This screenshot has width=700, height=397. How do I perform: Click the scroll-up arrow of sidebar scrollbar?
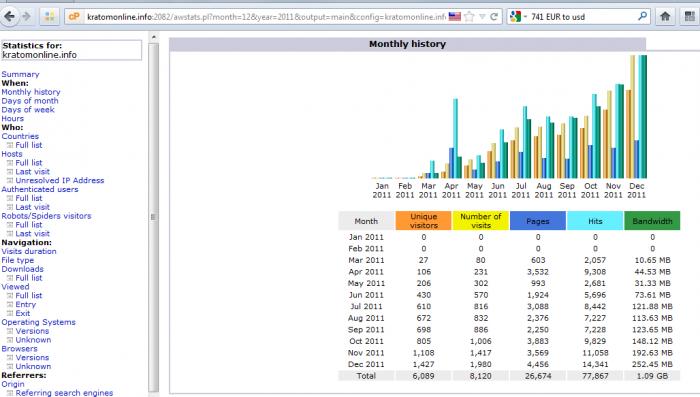click(154, 38)
